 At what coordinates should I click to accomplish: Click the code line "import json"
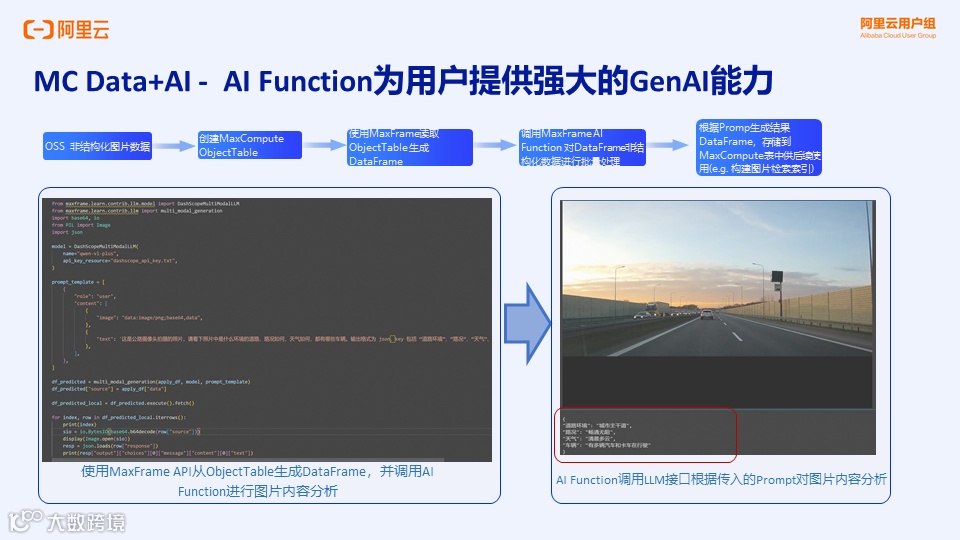coord(67,232)
